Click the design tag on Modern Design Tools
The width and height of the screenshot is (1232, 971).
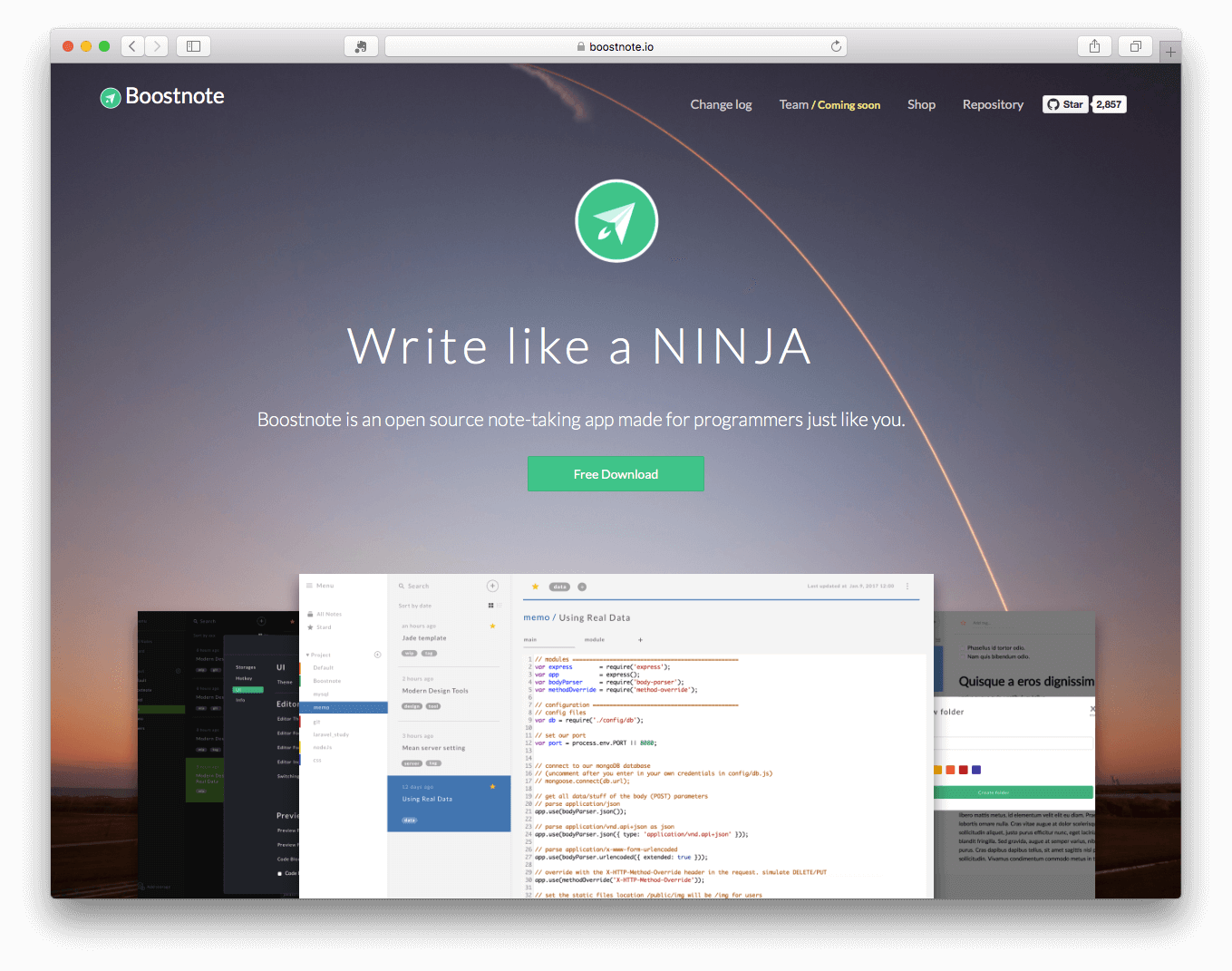coord(412,706)
